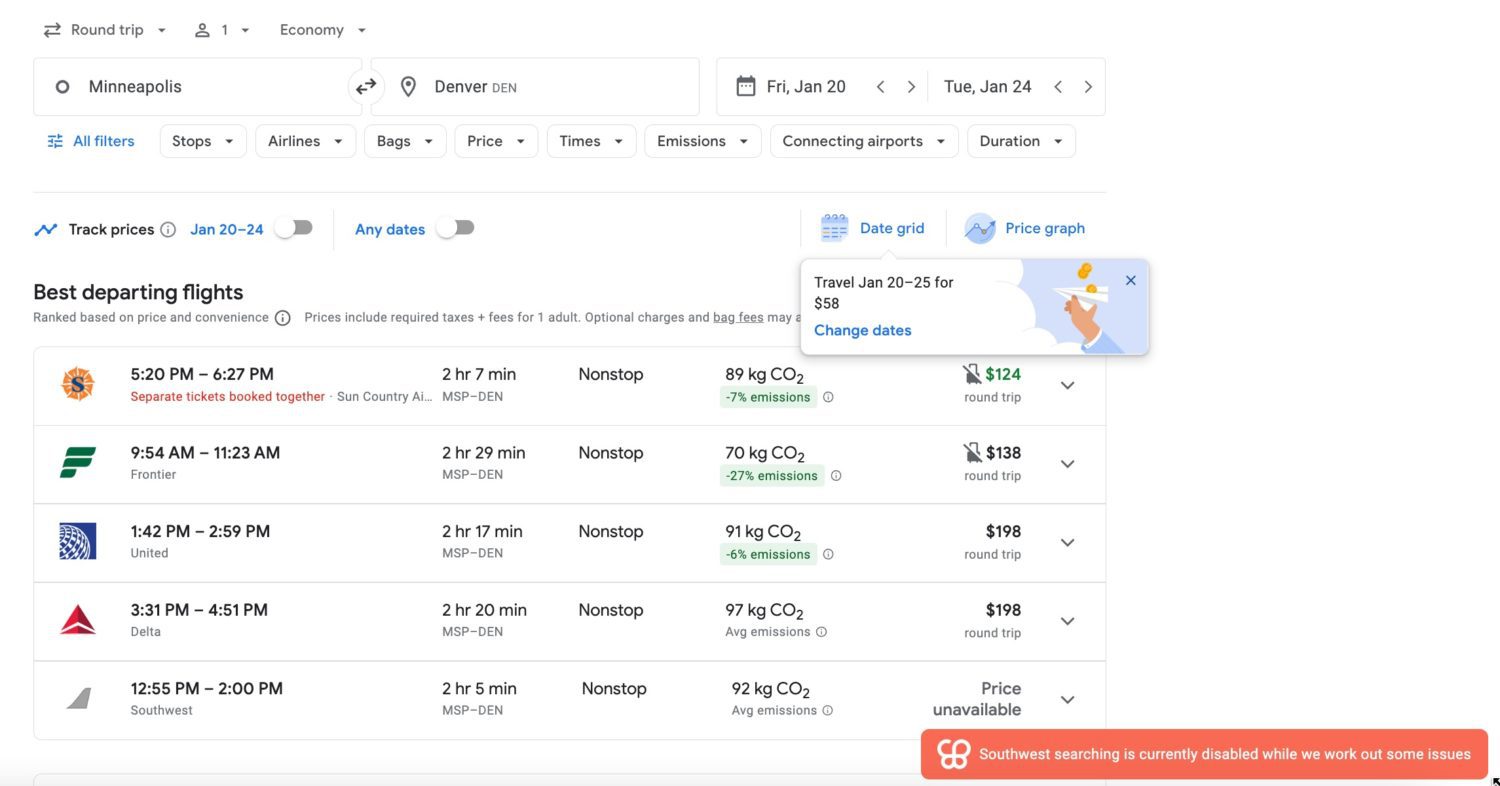Click the ranking info icon
The image size is (1500, 786).
(x=283, y=318)
